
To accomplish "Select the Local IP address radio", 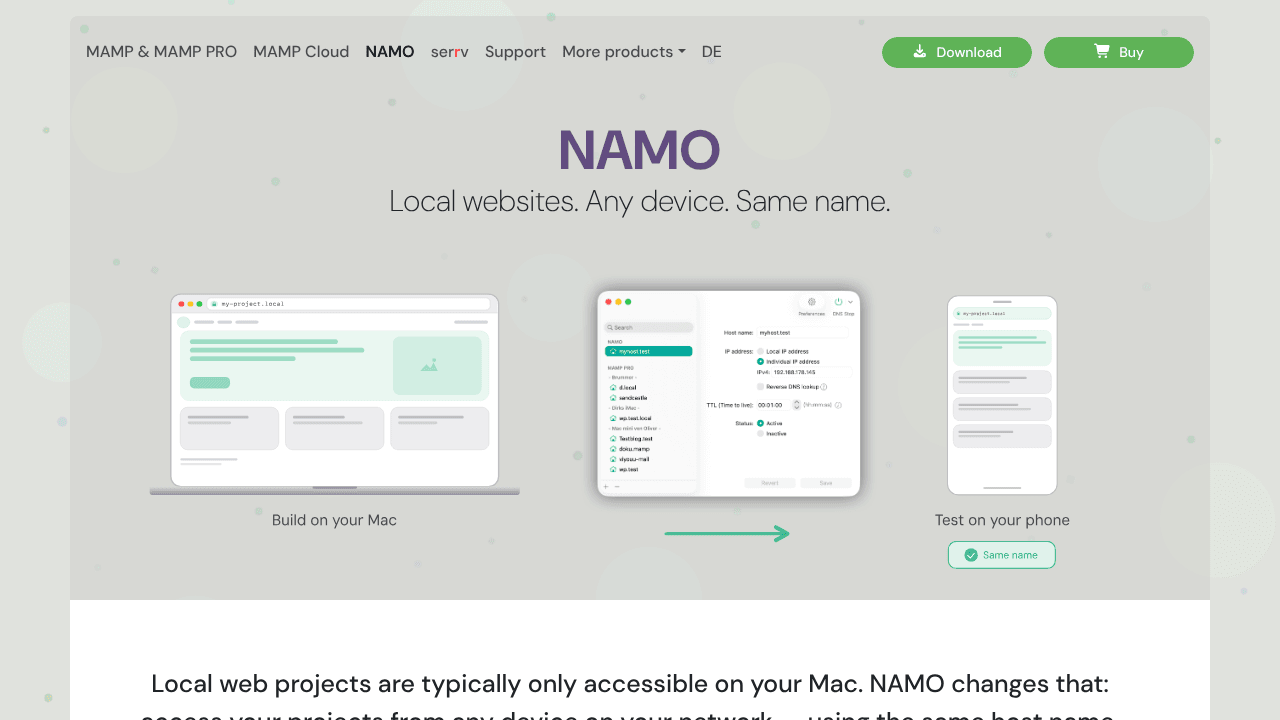I will [x=760, y=351].
